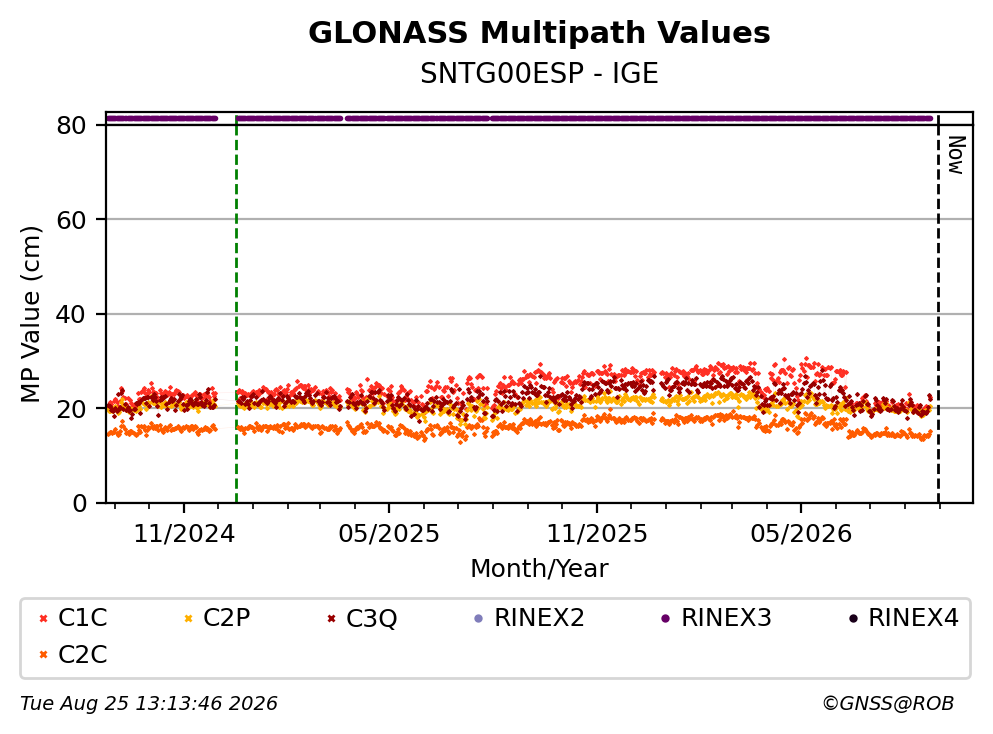Click the rotated Now label
This screenshot has width=993, height=734.
click(956, 155)
